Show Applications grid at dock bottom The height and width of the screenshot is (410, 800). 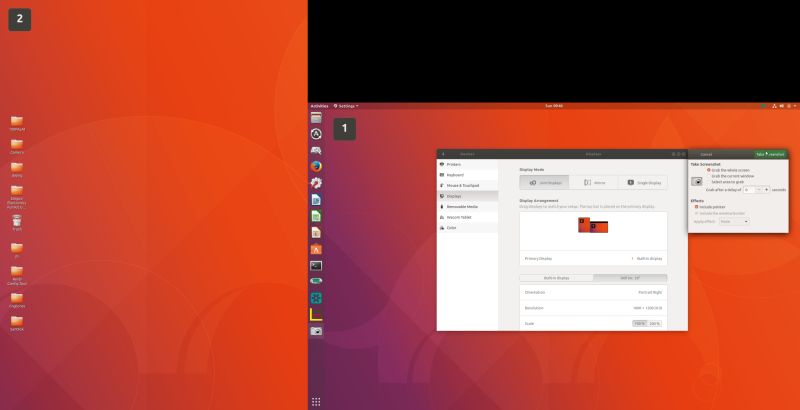coord(316,402)
